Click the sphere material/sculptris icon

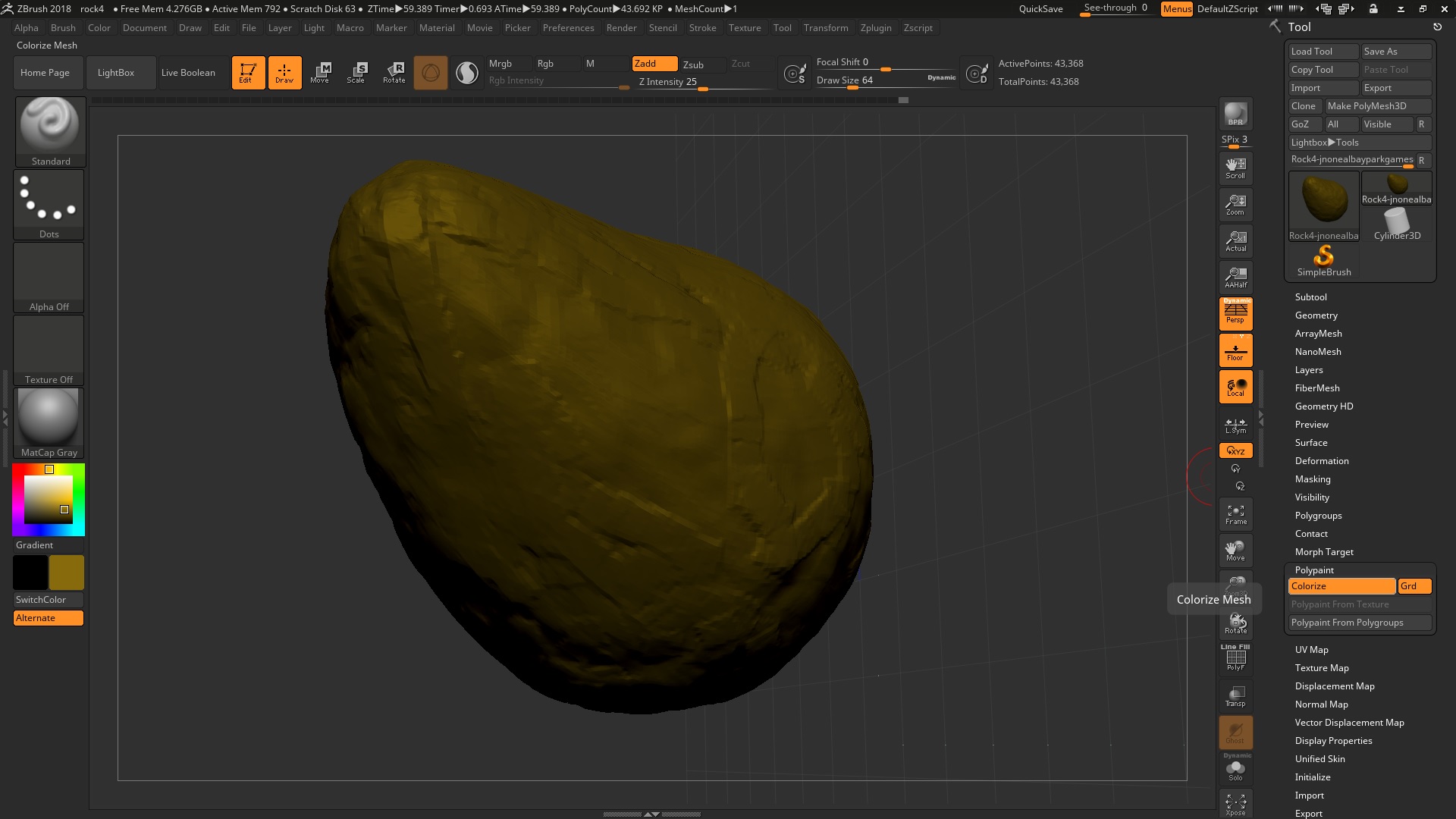467,73
